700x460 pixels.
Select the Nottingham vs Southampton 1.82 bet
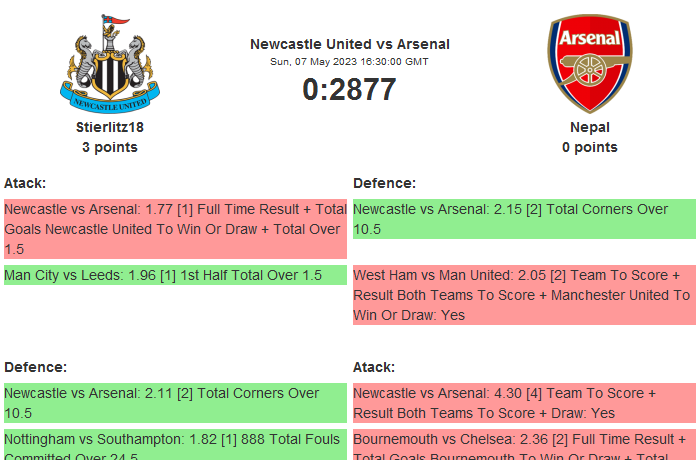click(175, 445)
